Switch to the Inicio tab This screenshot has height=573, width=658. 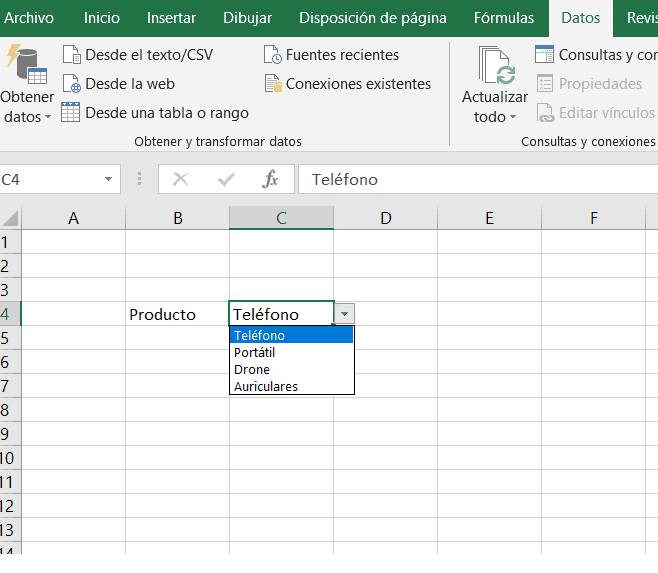coord(102,18)
